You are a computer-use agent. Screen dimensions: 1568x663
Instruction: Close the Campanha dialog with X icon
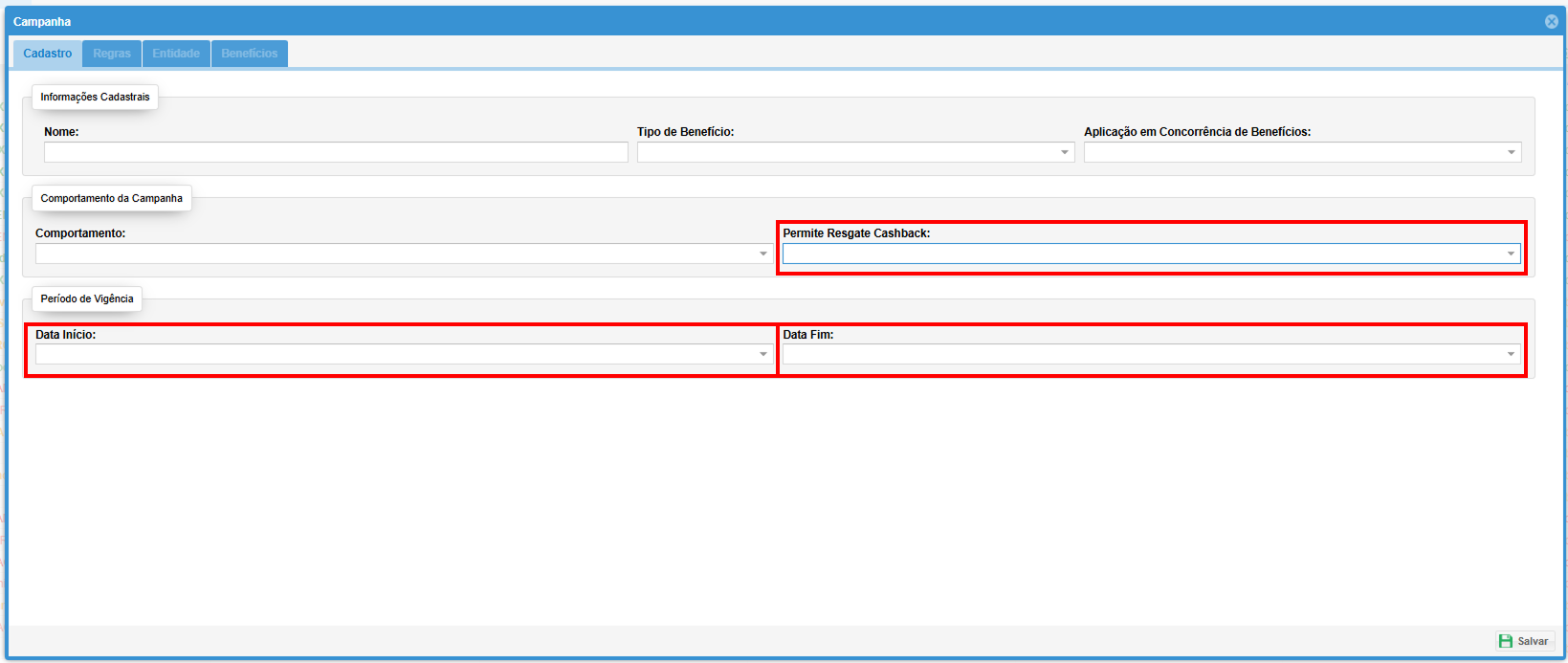point(1551,21)
